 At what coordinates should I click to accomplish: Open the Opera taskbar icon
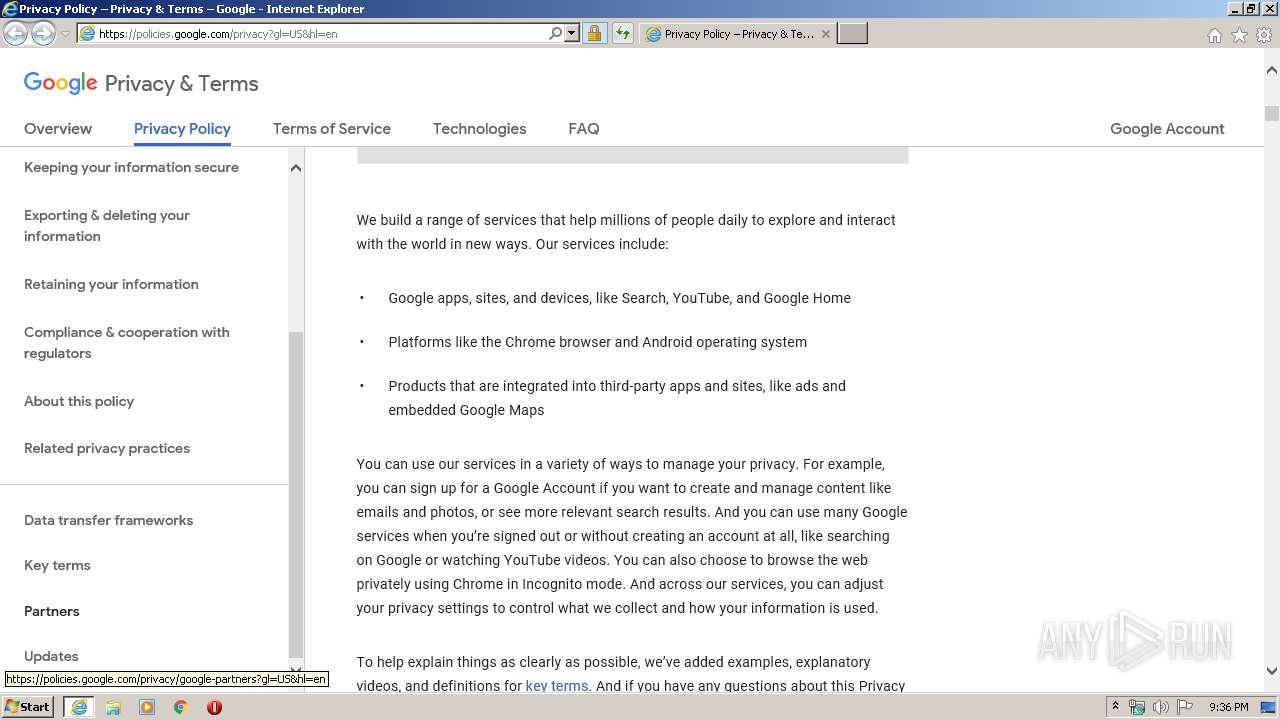coord(214,707)
